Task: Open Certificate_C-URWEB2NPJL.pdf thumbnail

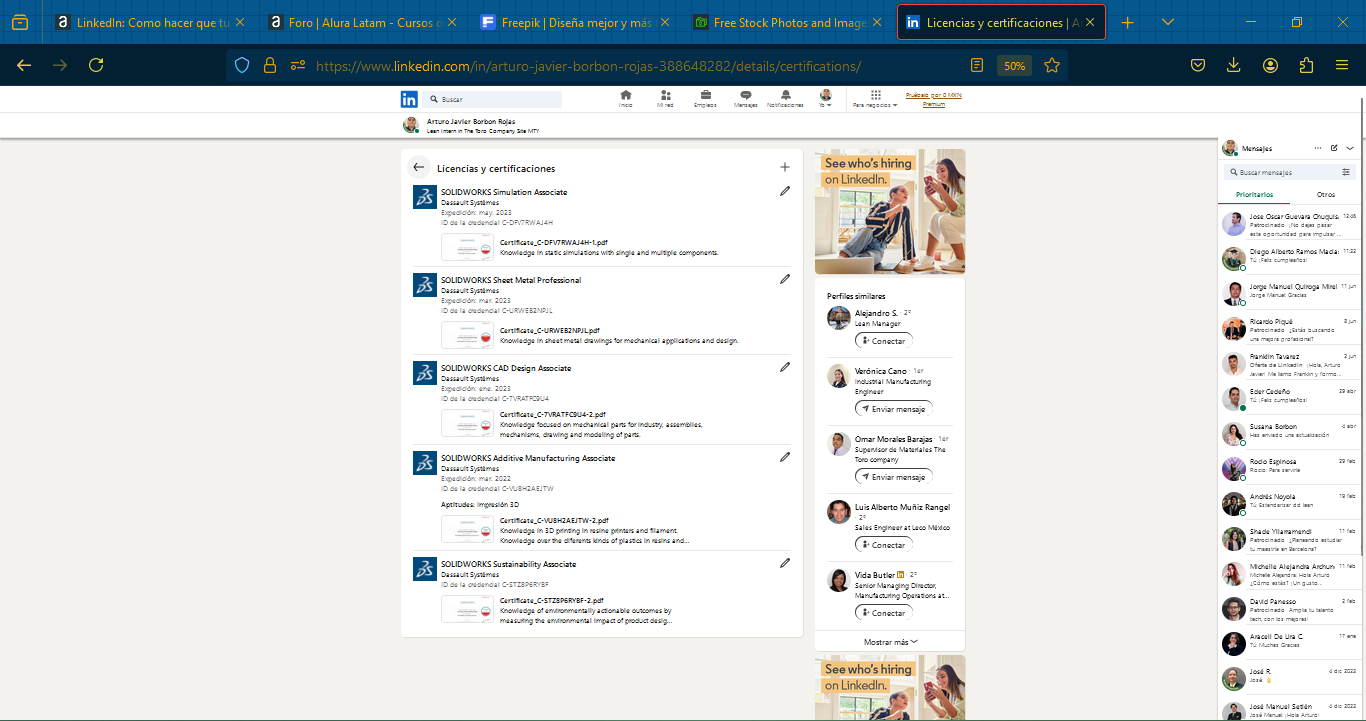Action: (x=467, y=335)
